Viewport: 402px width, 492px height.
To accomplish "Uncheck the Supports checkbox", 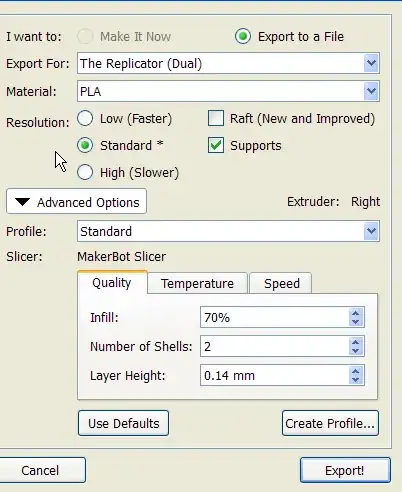I will pos(216,145).
